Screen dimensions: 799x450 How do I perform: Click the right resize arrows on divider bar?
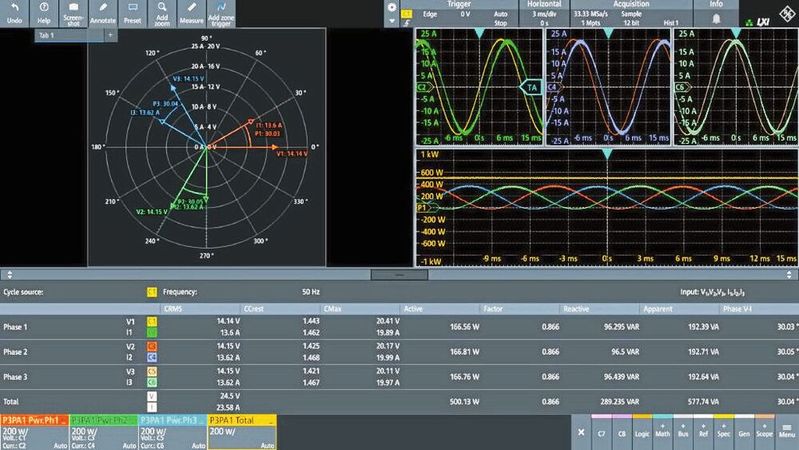789,275
